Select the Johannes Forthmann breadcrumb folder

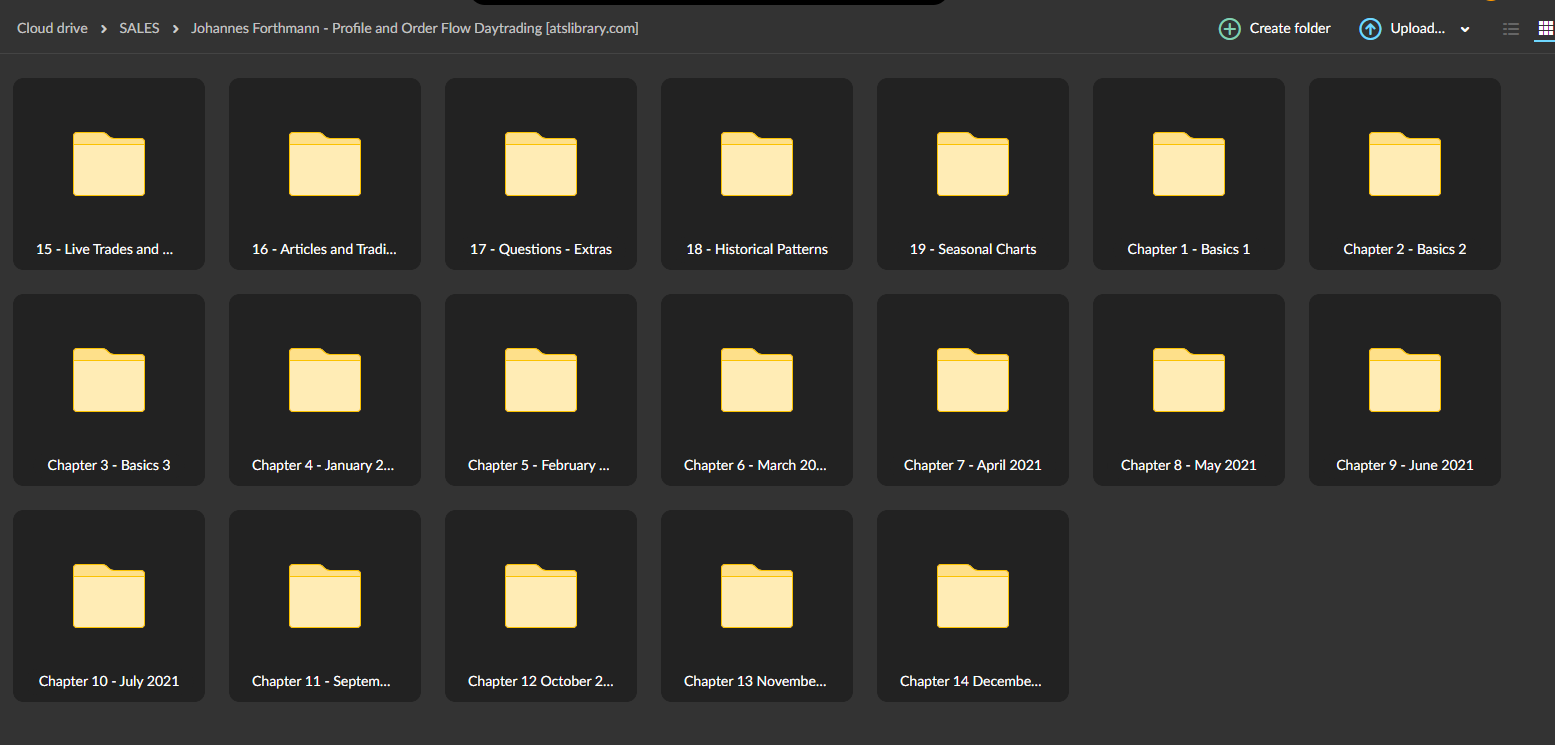(x=414, y=28)
